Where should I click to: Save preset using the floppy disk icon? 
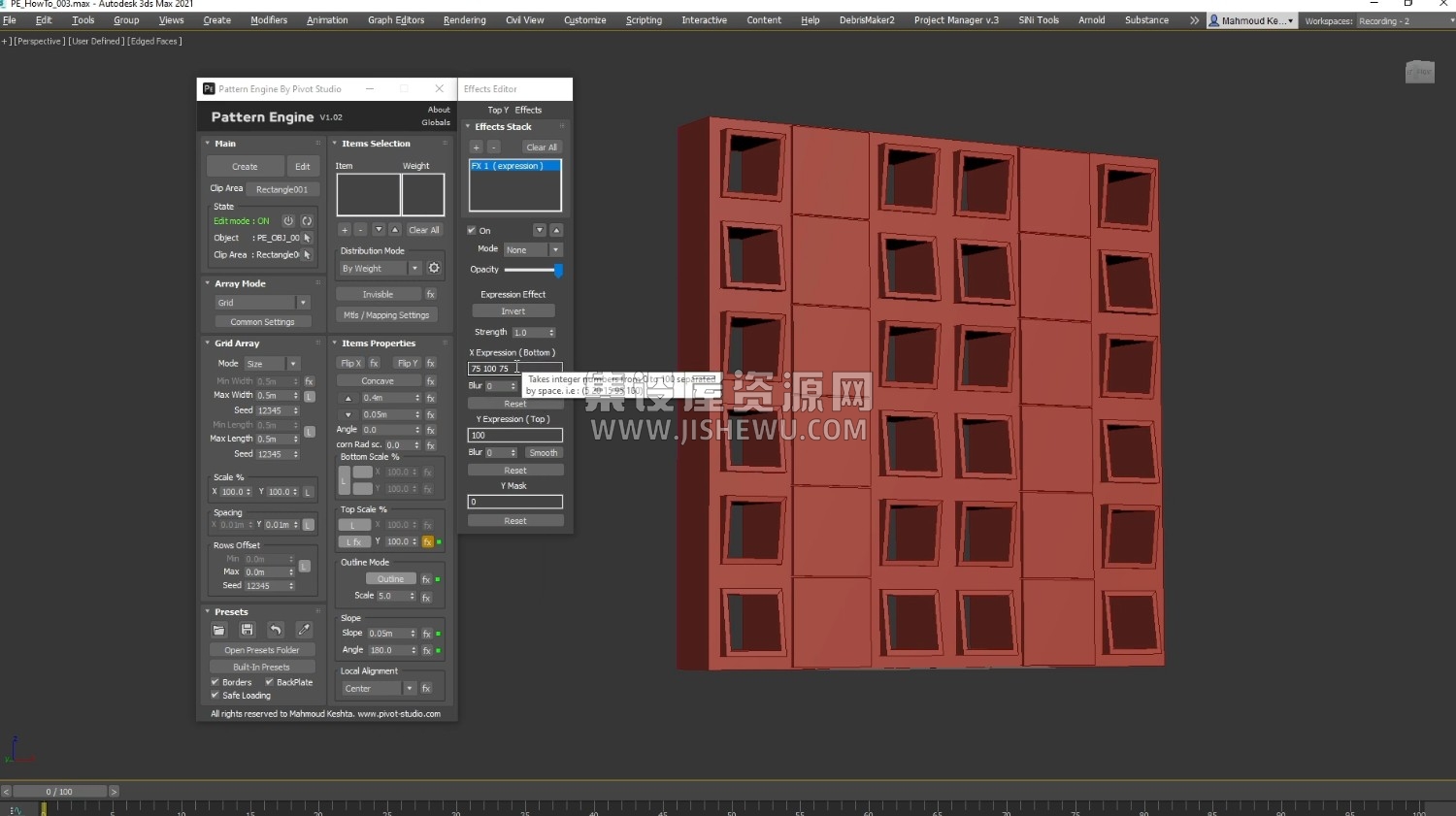tap(247, 630)
